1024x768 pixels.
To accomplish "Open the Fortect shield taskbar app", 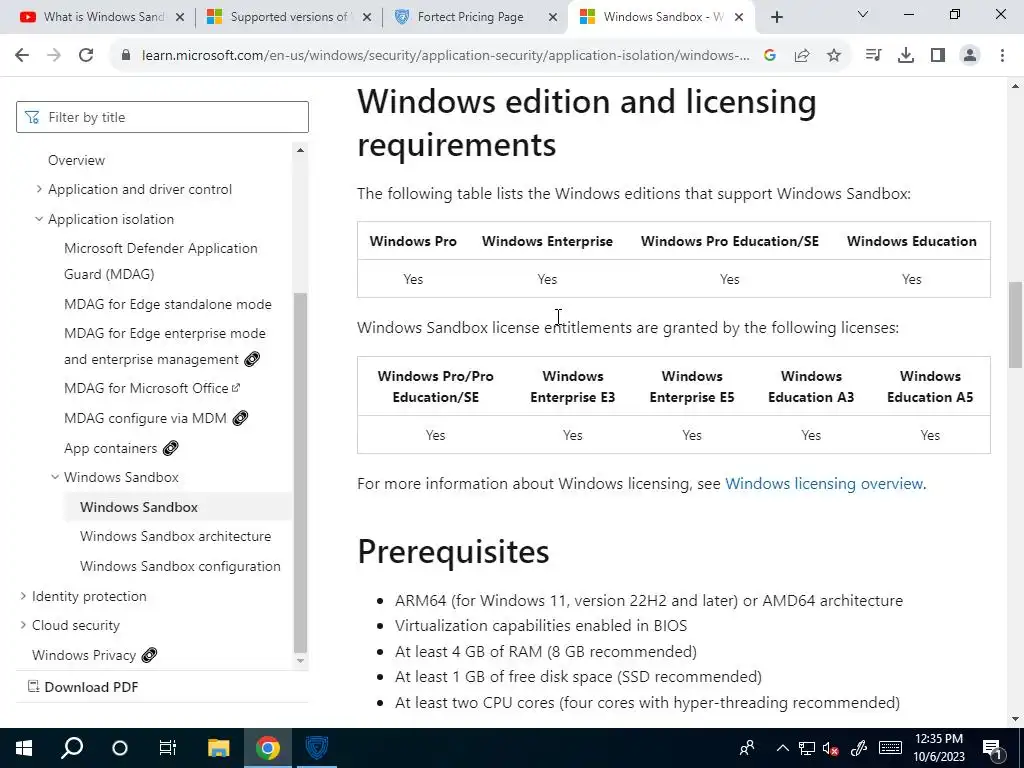I will tap(317, 748).
